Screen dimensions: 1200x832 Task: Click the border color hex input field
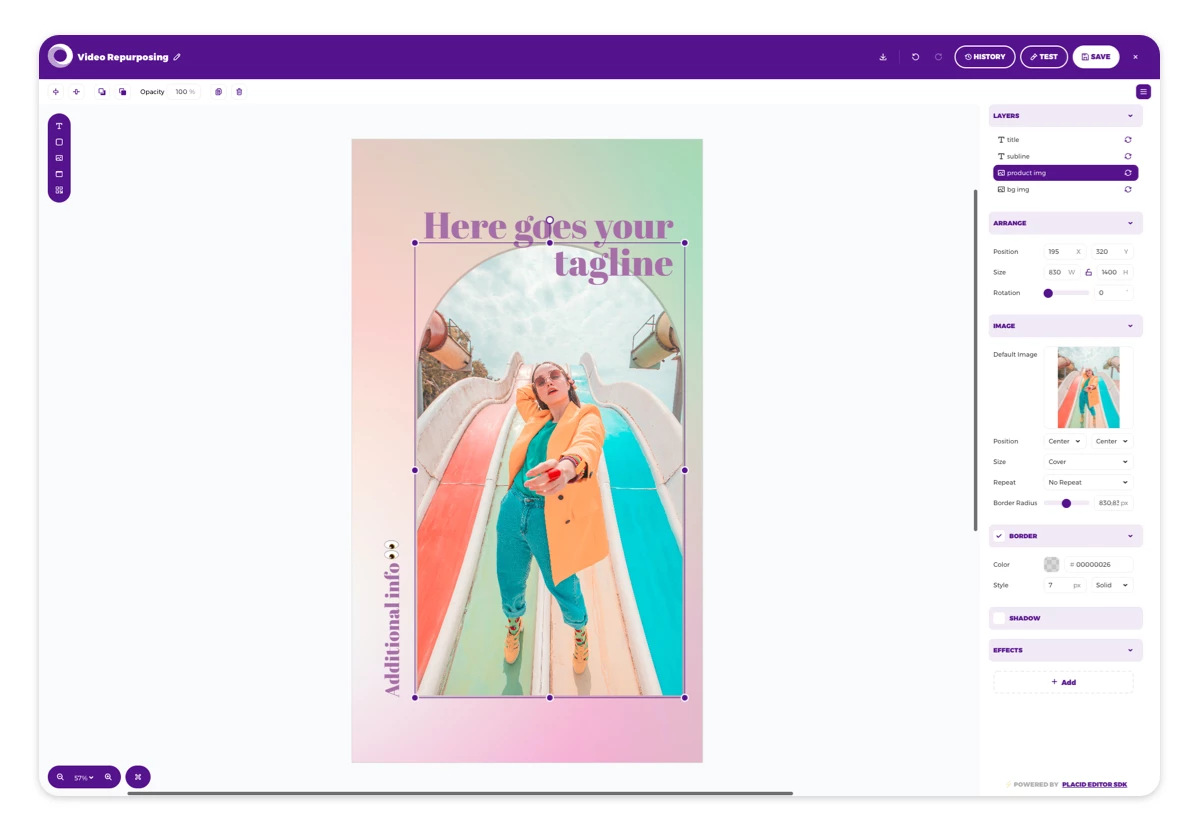pyautogui.click(x=1098, y=564)
